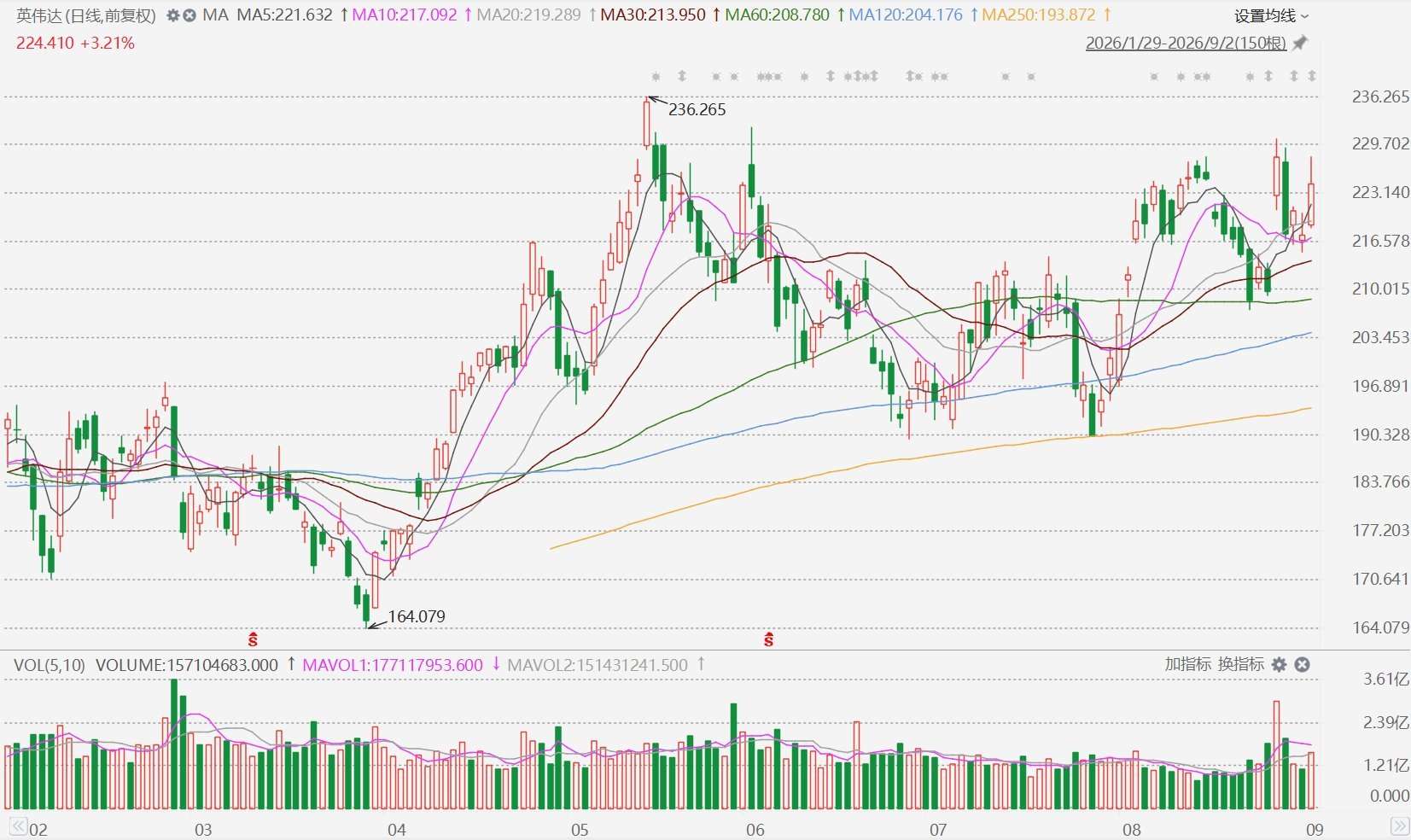Close the VOL indicator panel
This screenshot has width=1411, height=840.
click(x=1302, y=664)
